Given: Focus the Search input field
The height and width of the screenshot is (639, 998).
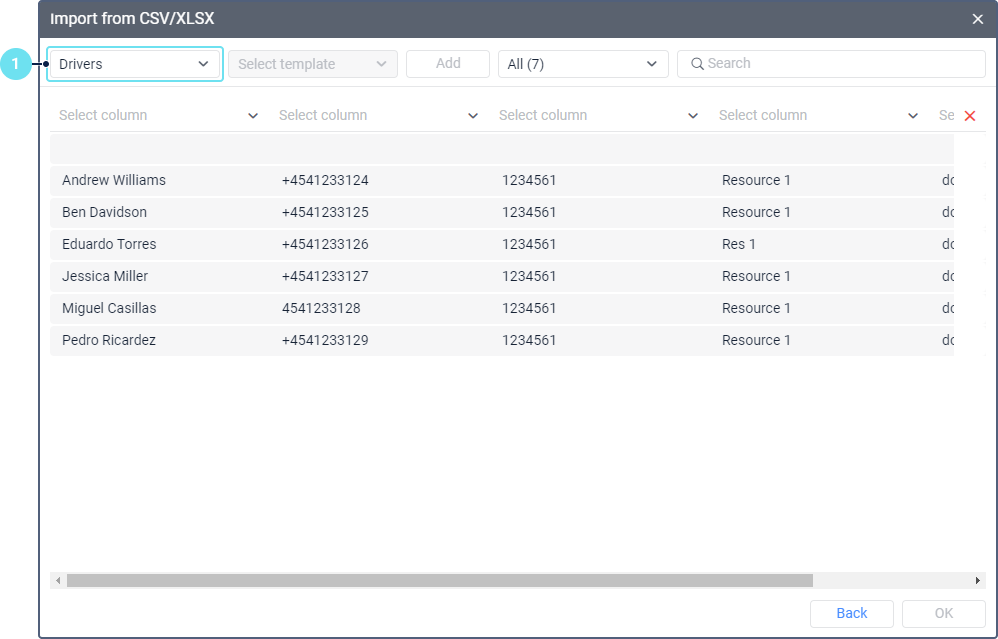Looking at the screenshot, I should click(x=840, y=64).
